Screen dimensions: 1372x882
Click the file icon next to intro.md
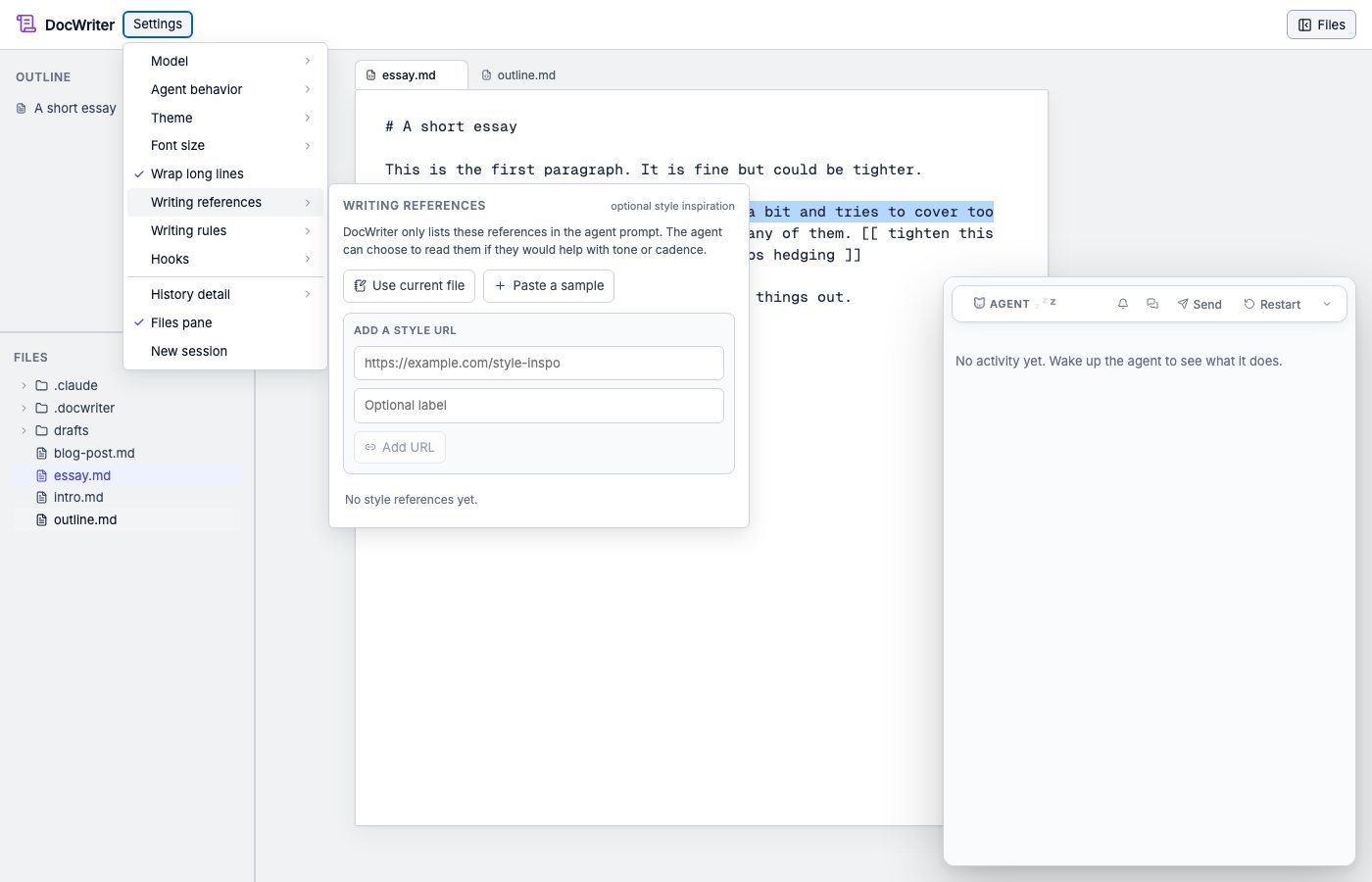[42, 498]
